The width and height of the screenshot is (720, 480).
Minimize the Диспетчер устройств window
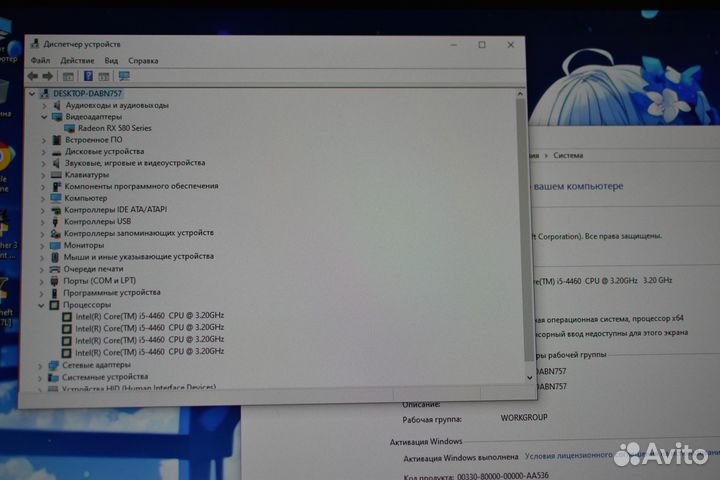tap(454, 45)
